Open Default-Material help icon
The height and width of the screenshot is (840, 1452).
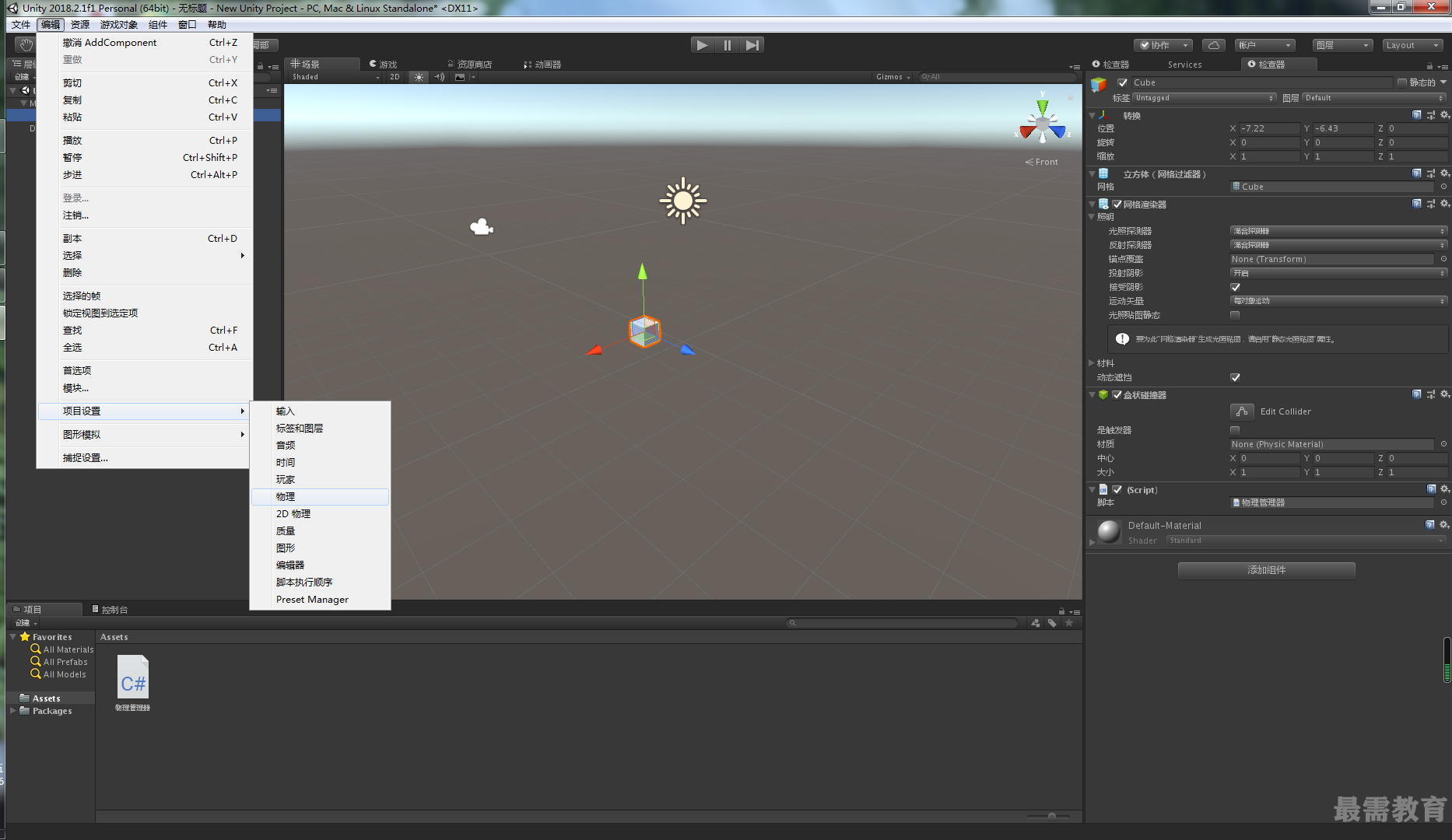tap(1430, 524)
